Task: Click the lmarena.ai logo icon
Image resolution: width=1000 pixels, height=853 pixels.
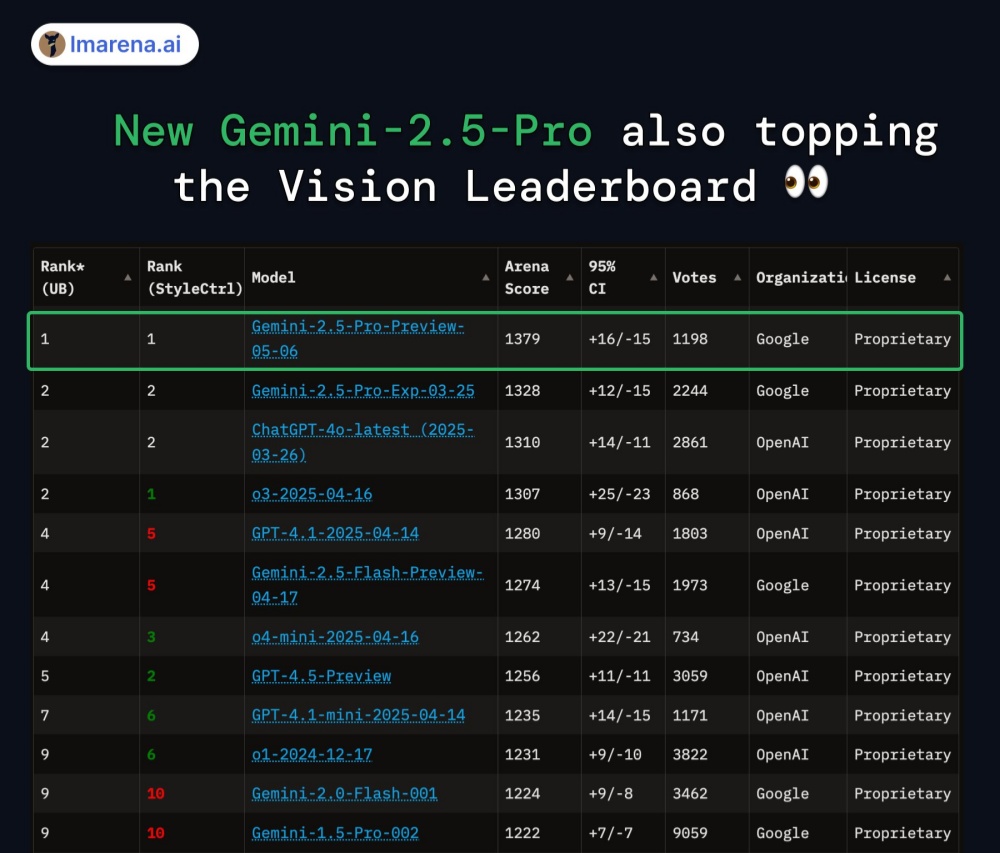Action: coord(52,45)
